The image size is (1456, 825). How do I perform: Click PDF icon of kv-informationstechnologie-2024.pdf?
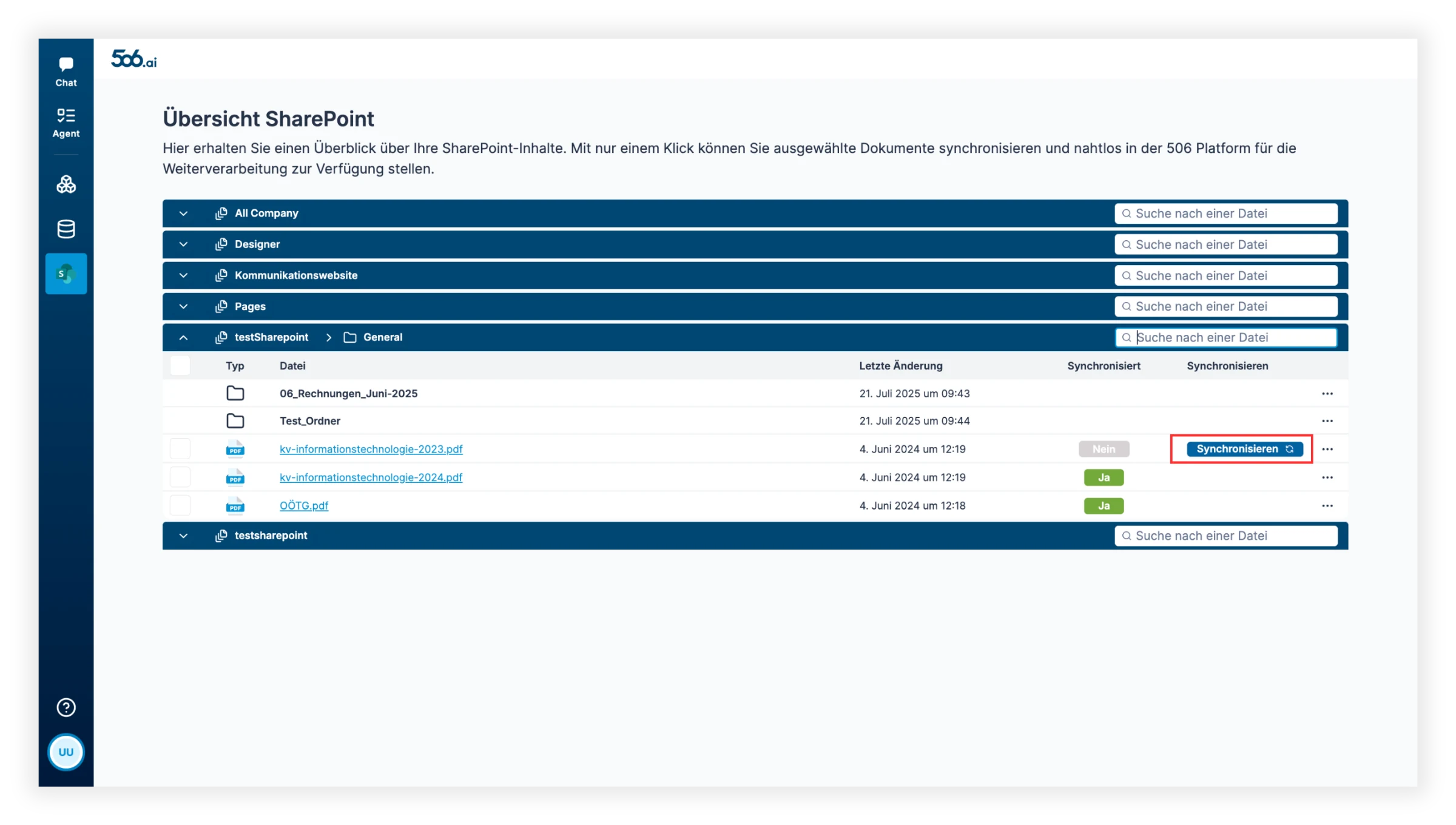pyautogui.click(x=235, y=477)
